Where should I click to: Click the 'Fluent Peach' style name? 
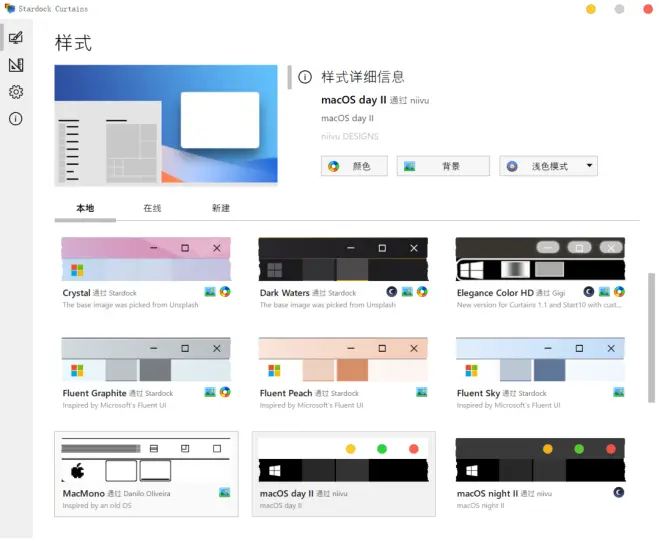point(286,393)
